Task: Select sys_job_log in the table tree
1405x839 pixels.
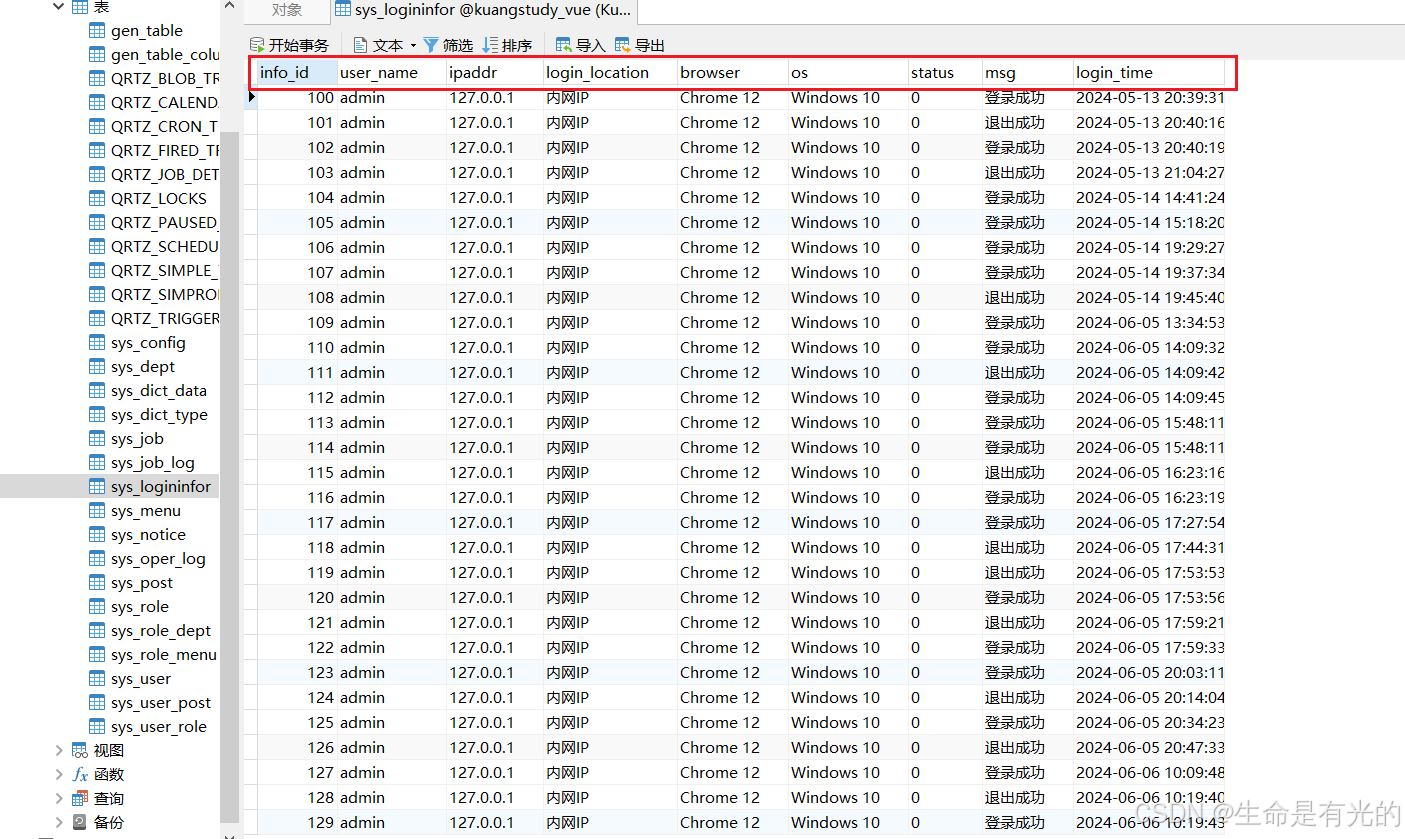Action: pyautogui.click(x=153, y=463)
